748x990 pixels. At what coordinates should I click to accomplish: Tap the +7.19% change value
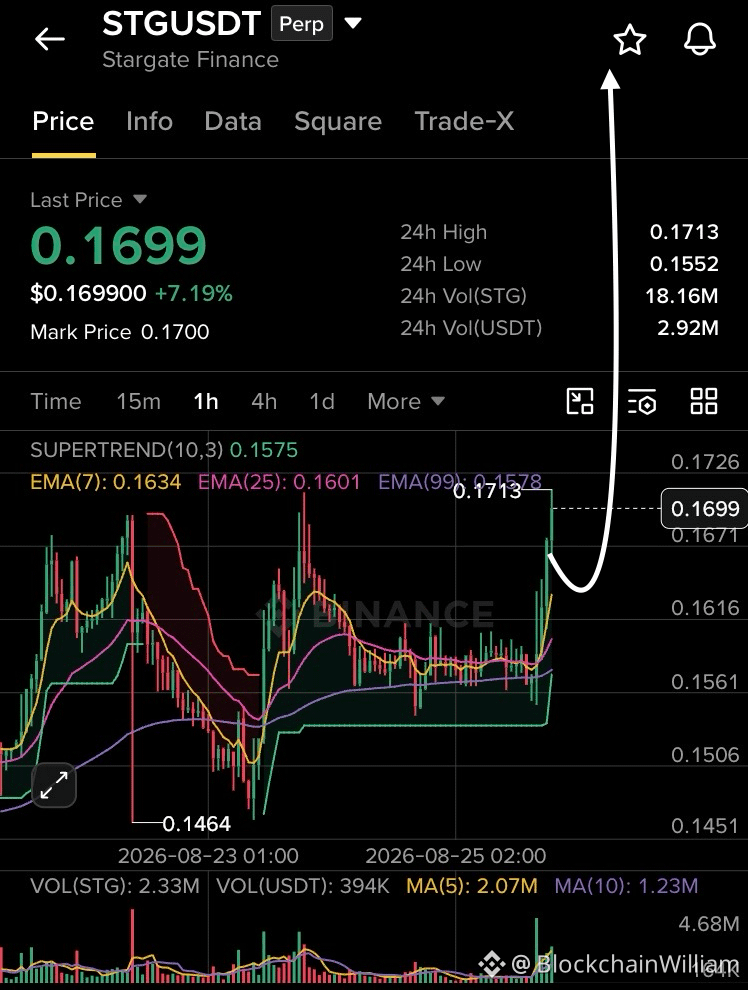coord(194,294)
